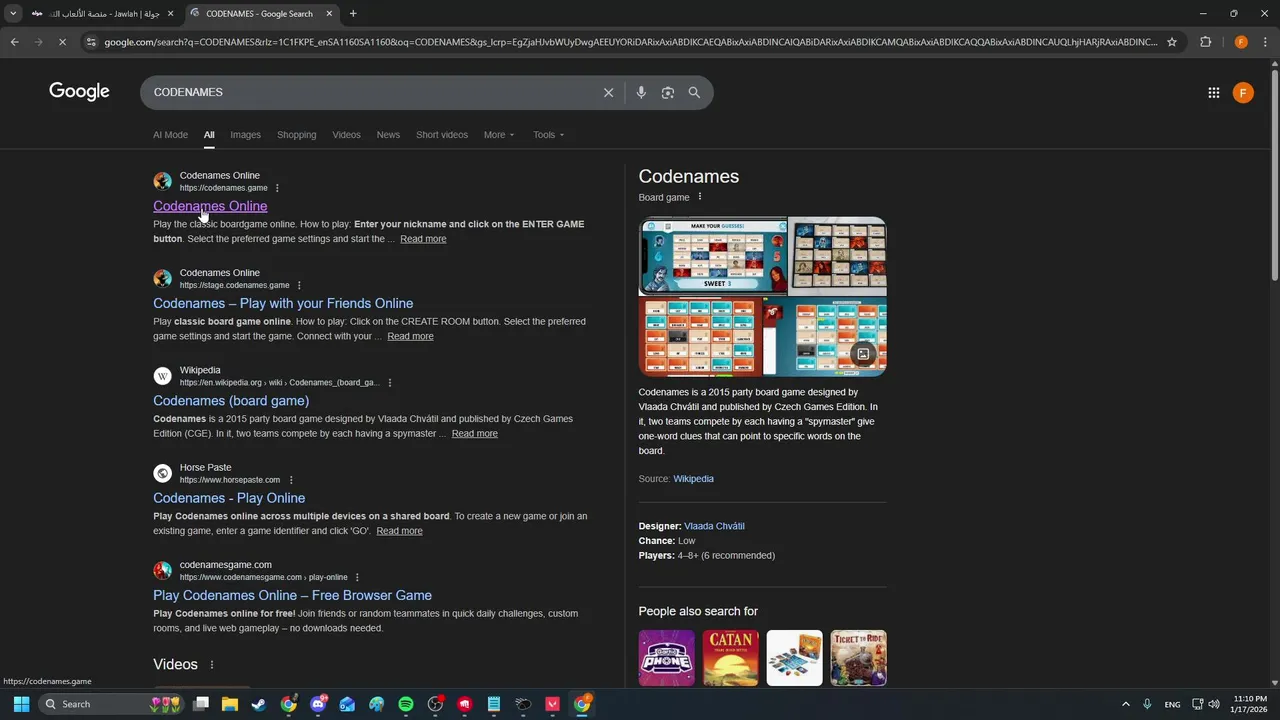
Task: Open the Gartic Phone thumbnail
Action: pyautogui.click(x=666, y=658)
